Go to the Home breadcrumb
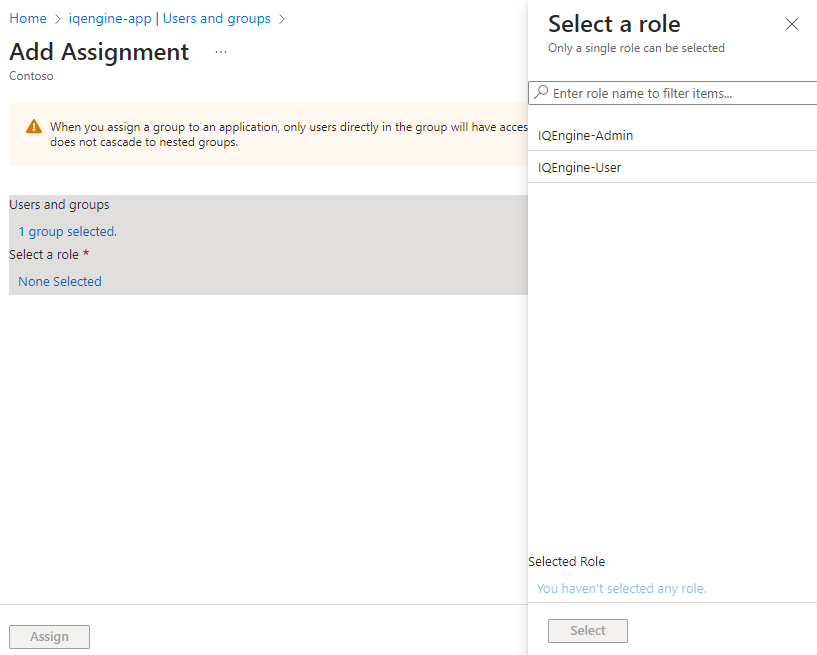817x655 pixels. coord(28,19)
